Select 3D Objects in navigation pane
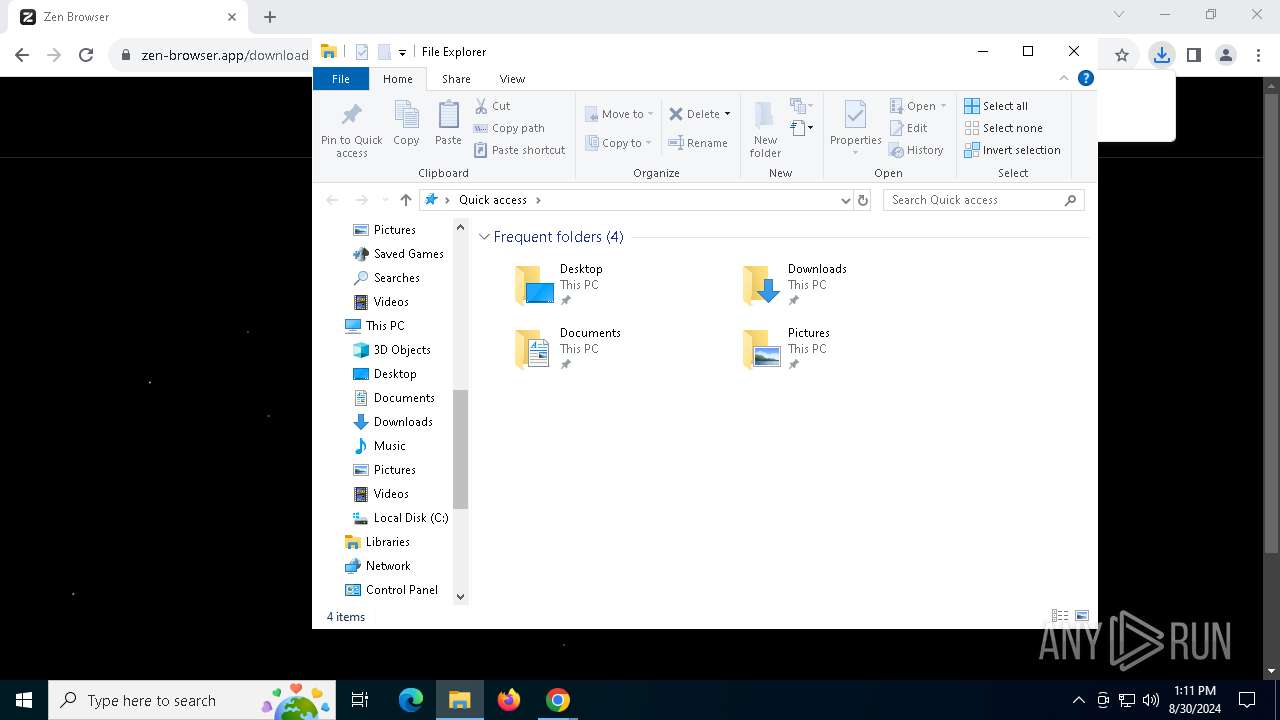The image size is (1280, 720). 392,350
